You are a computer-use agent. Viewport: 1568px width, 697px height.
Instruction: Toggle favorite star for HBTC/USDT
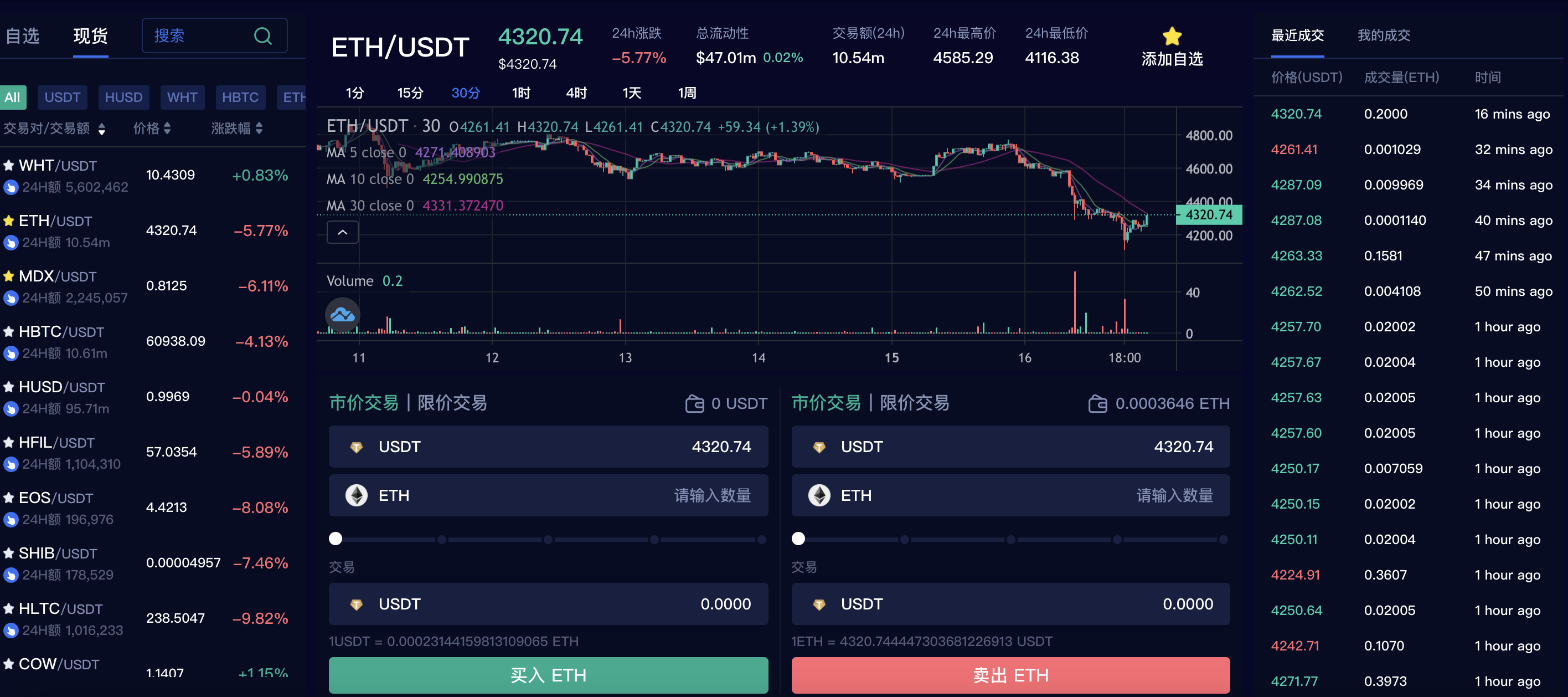click(8, 331)
